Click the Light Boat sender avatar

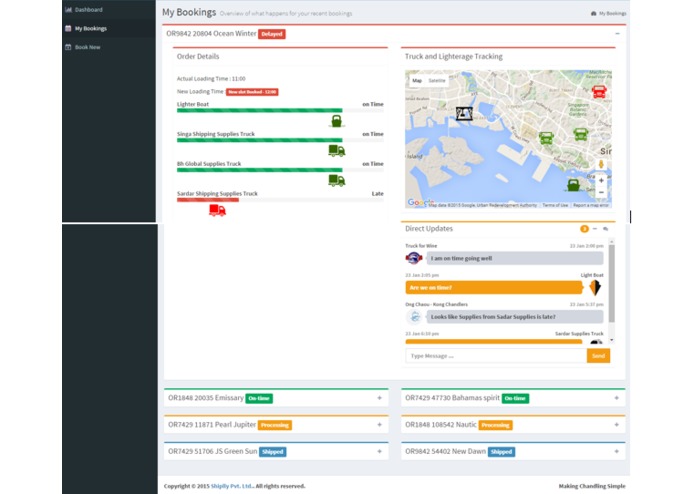pyautogui.click(x=595, y=288)
